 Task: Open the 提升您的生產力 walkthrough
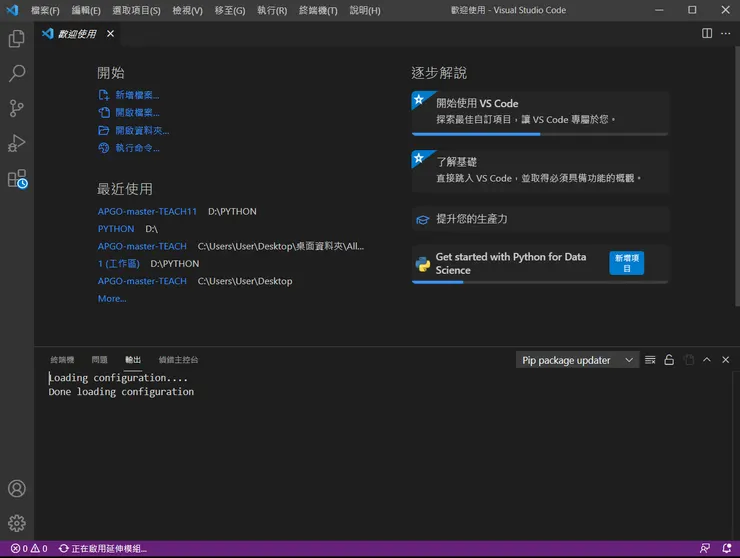coord(540,219)
